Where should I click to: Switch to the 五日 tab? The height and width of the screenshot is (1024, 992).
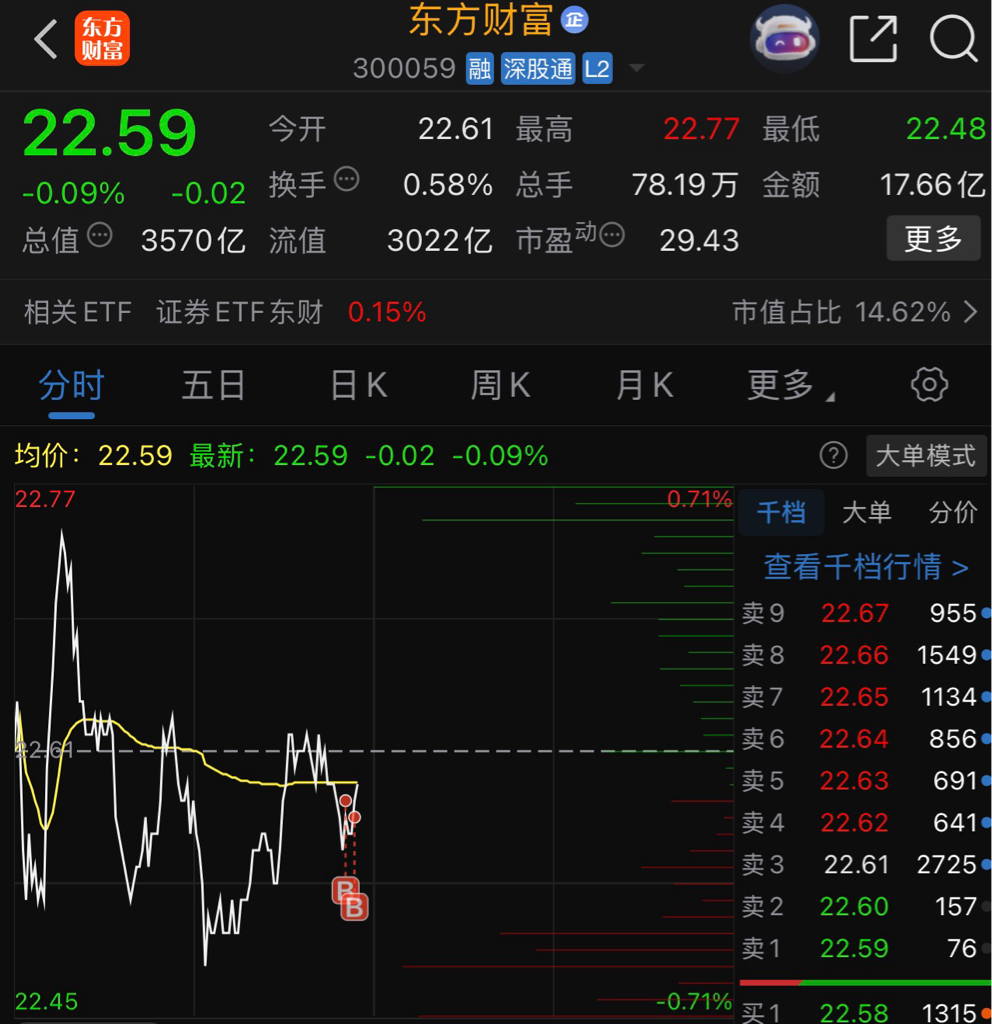(214, 385)
